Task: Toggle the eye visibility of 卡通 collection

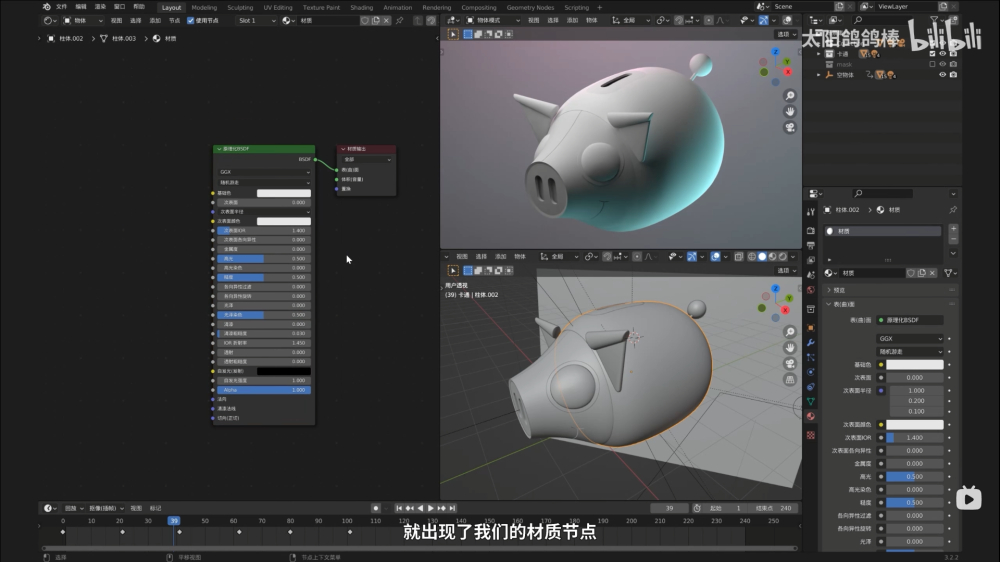Action: (x=942, y=54)
